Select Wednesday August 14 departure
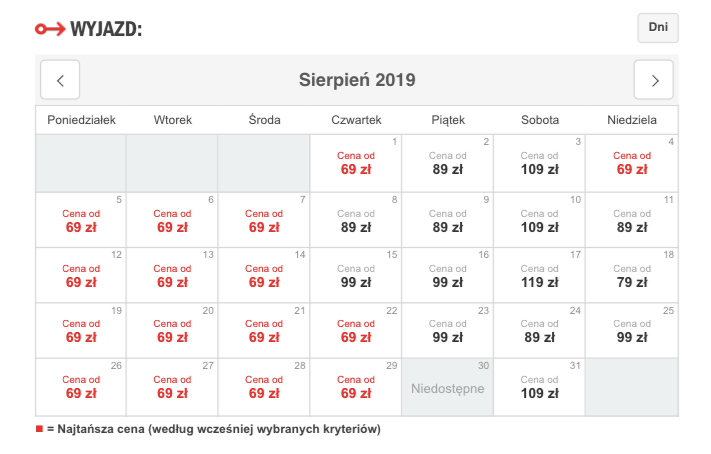This screenshot has height=454, width=711. (263, 276)
